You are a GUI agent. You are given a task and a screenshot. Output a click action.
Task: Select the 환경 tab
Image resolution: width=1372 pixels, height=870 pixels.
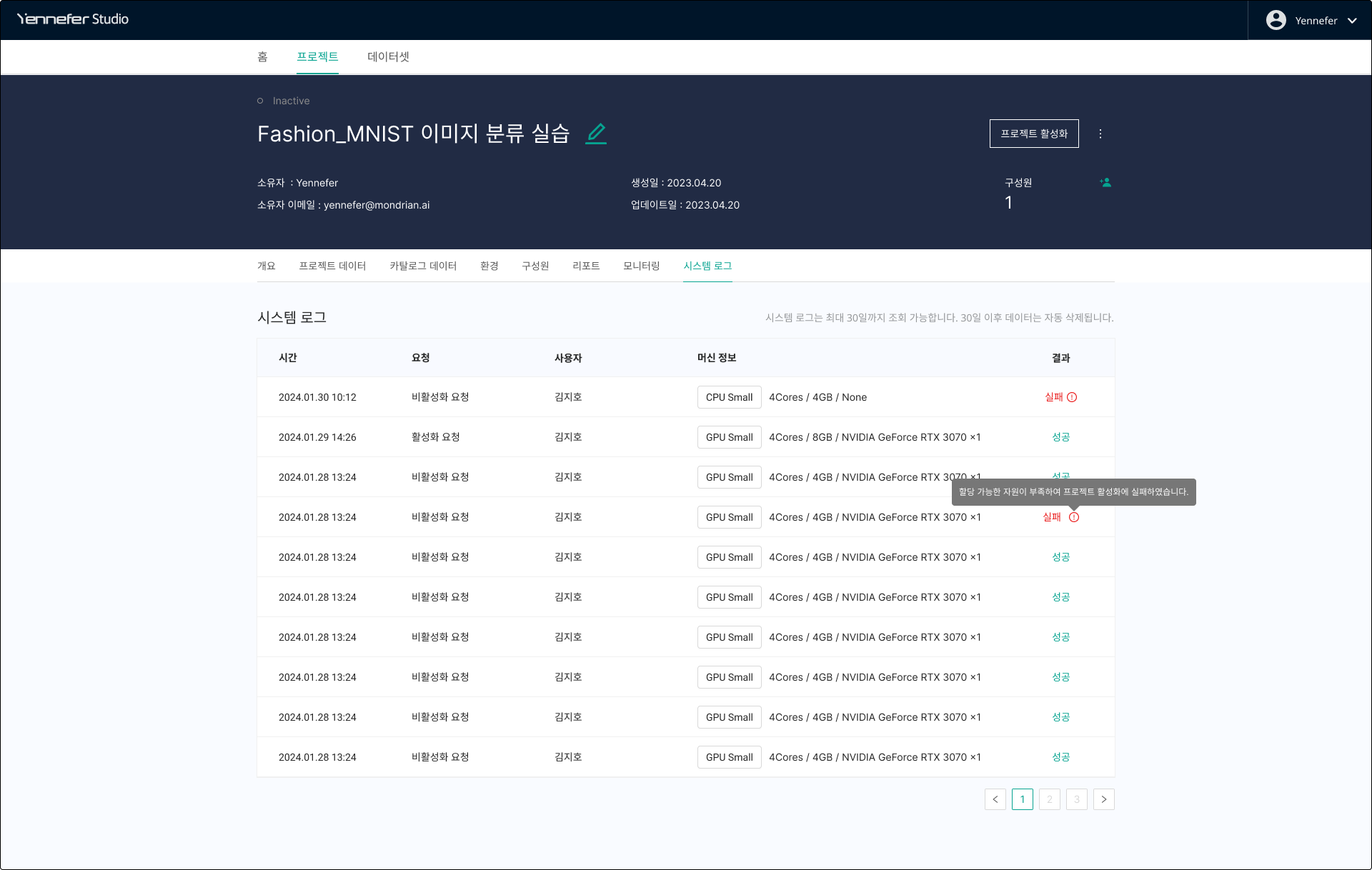(489, 266)
